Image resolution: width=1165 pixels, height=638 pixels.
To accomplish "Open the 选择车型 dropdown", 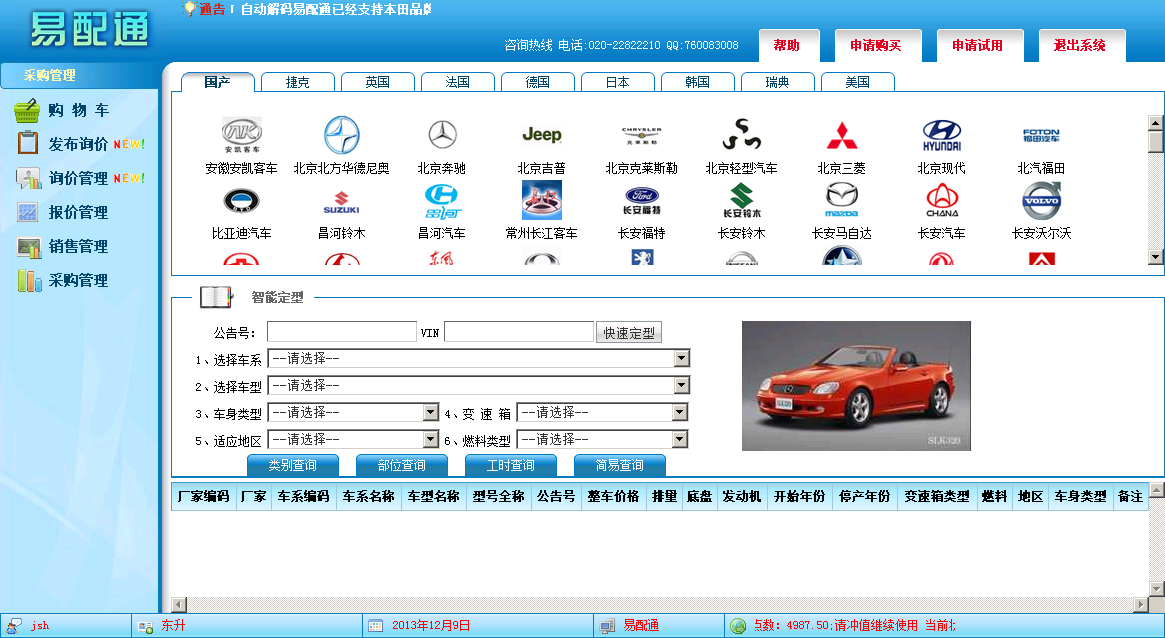I will pyautogui.click(x=478, y=385).
